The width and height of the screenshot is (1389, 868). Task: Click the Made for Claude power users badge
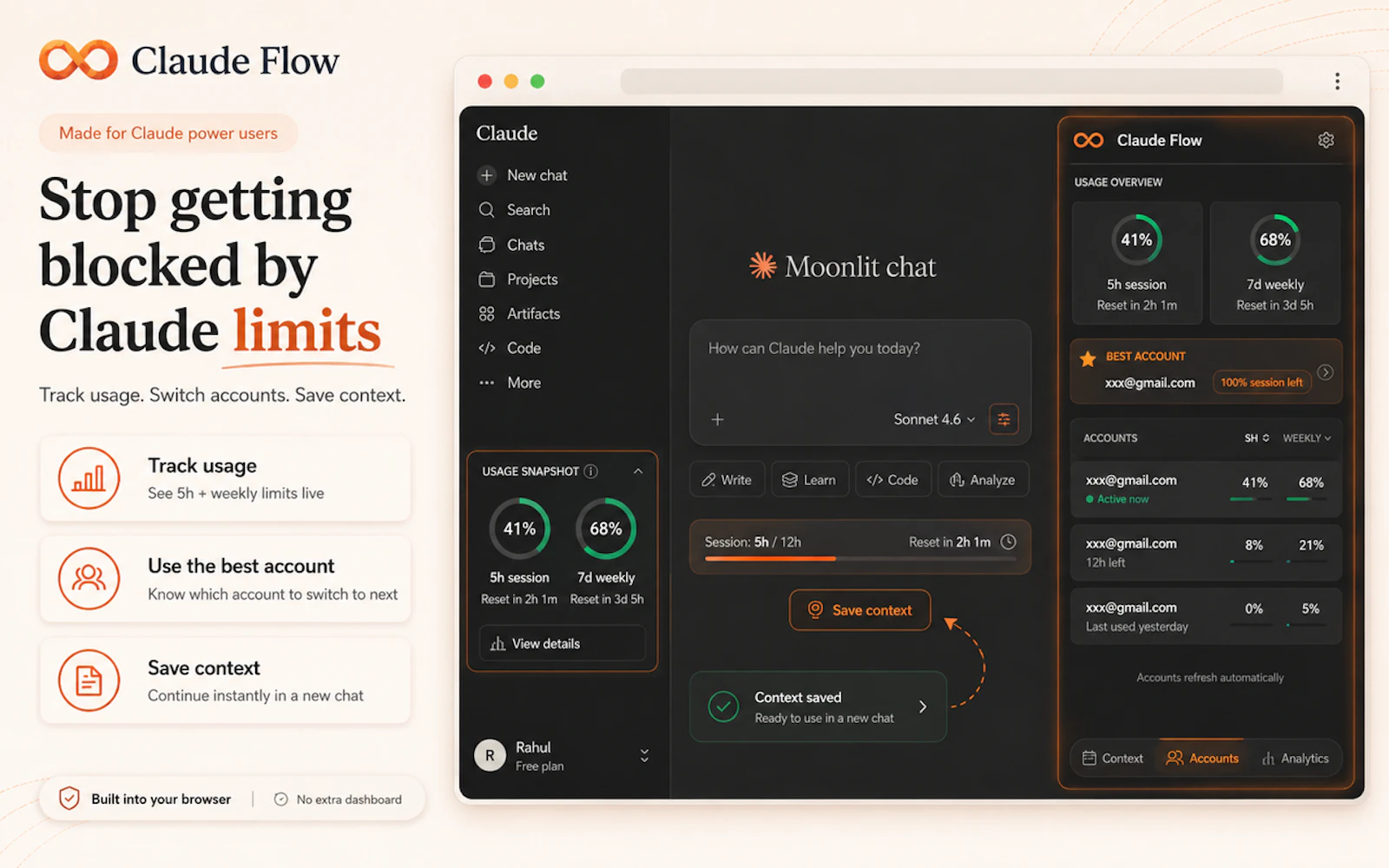click(x=168, y=133)
